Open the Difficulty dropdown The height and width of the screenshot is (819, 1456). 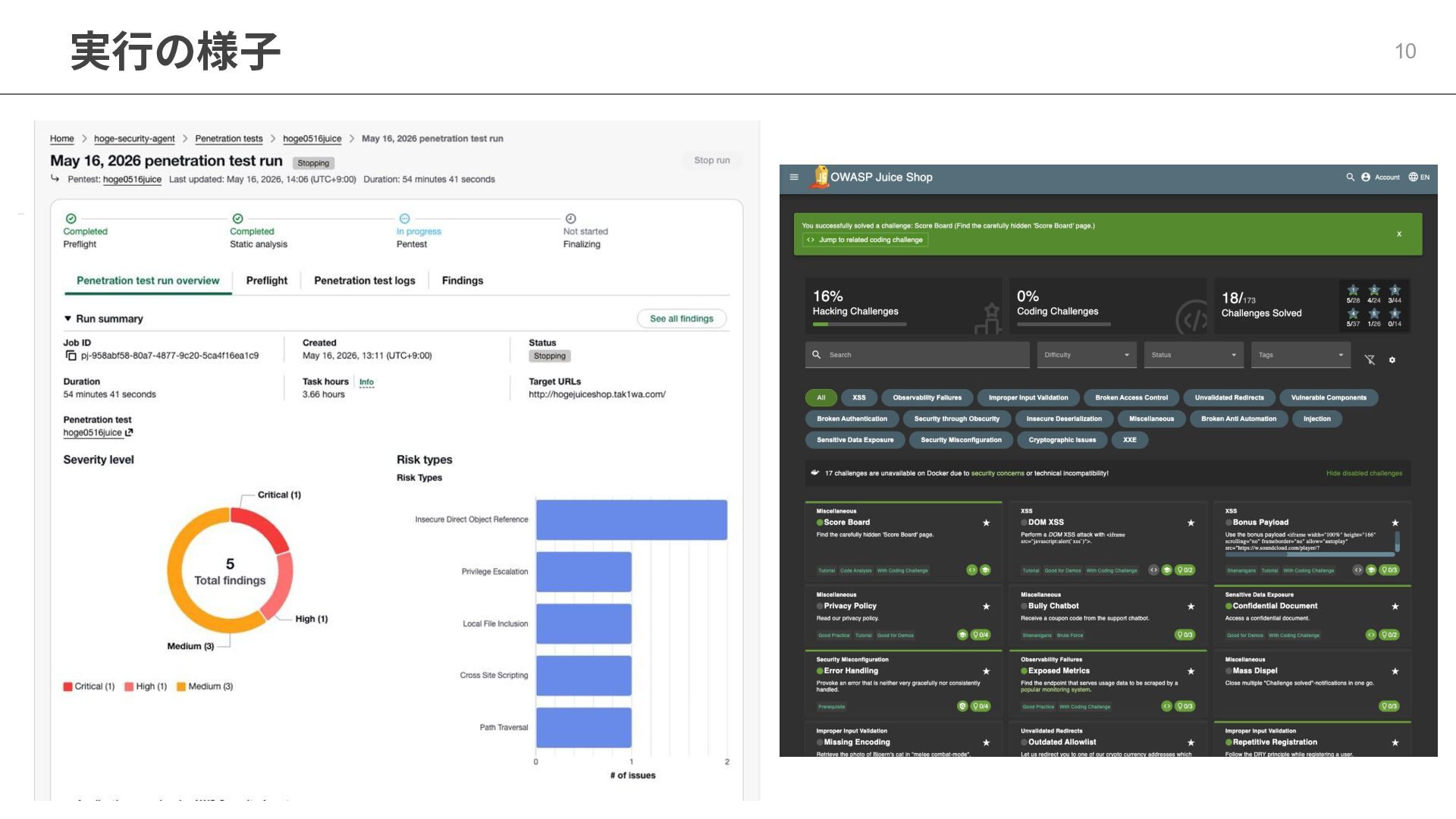tap(1086, 355)
